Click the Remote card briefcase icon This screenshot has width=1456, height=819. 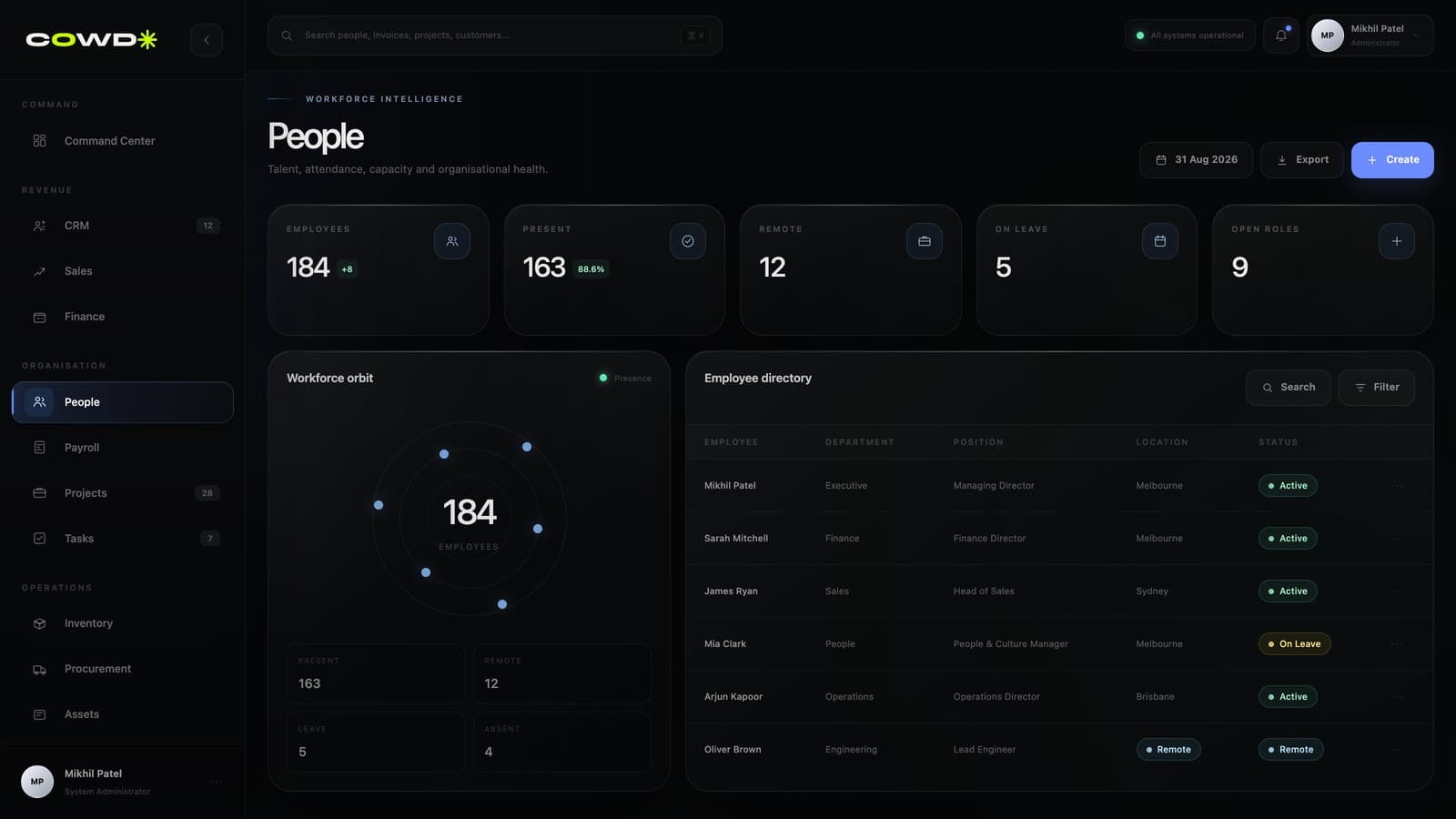(x=925, y=241)
